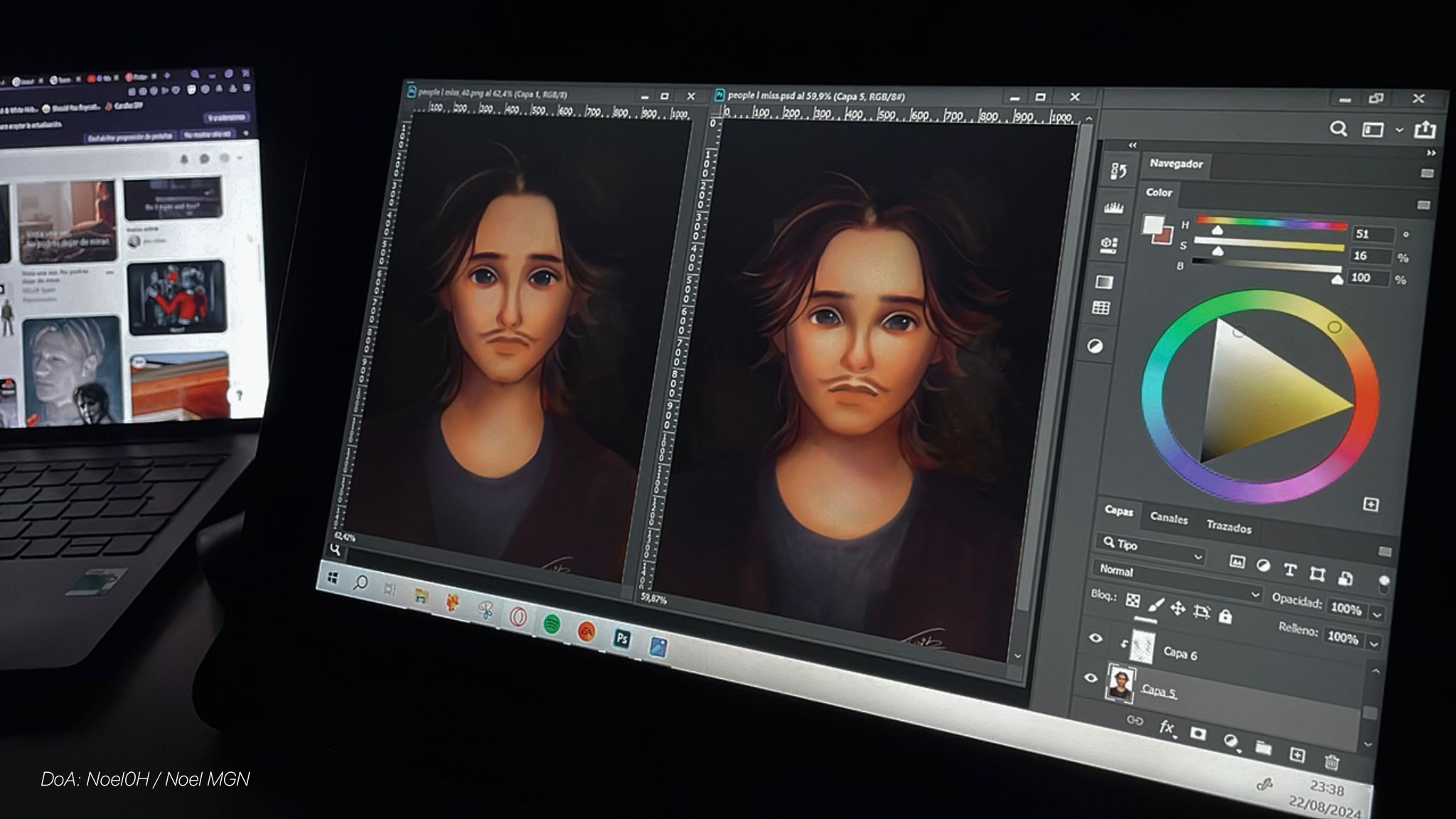This screenshot has height=819, width=1456.
Task: Select the people I miss.psd document tab
Action: pos(817,95)
